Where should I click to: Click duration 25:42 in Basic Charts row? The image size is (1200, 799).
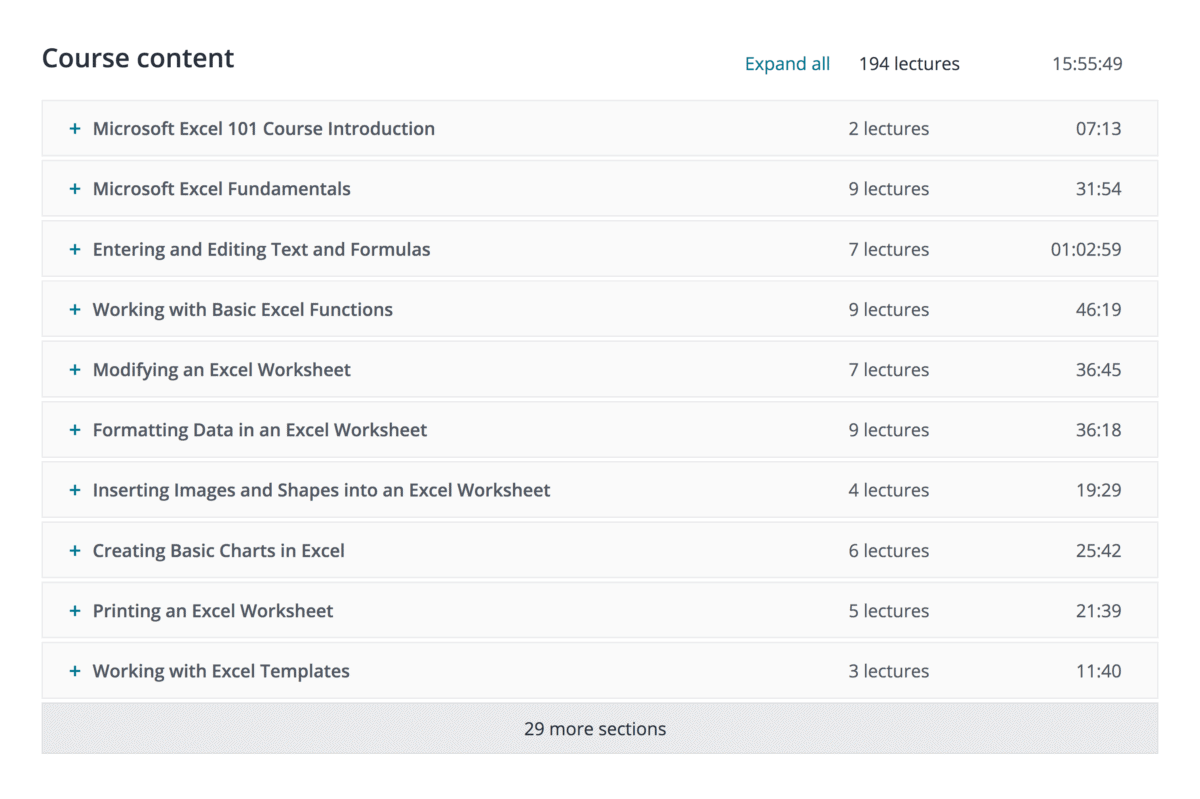click(x=1099, y=551)
